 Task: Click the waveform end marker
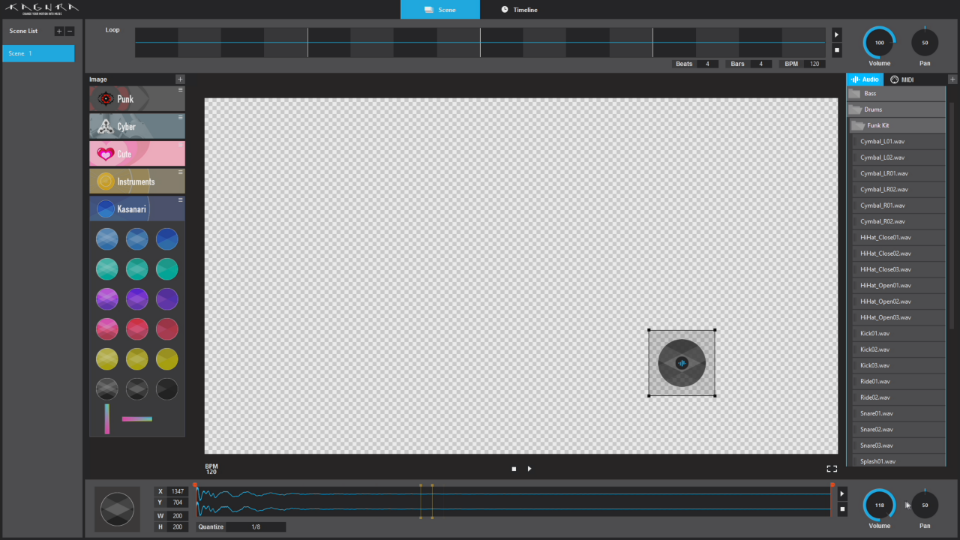click(833, 486)
